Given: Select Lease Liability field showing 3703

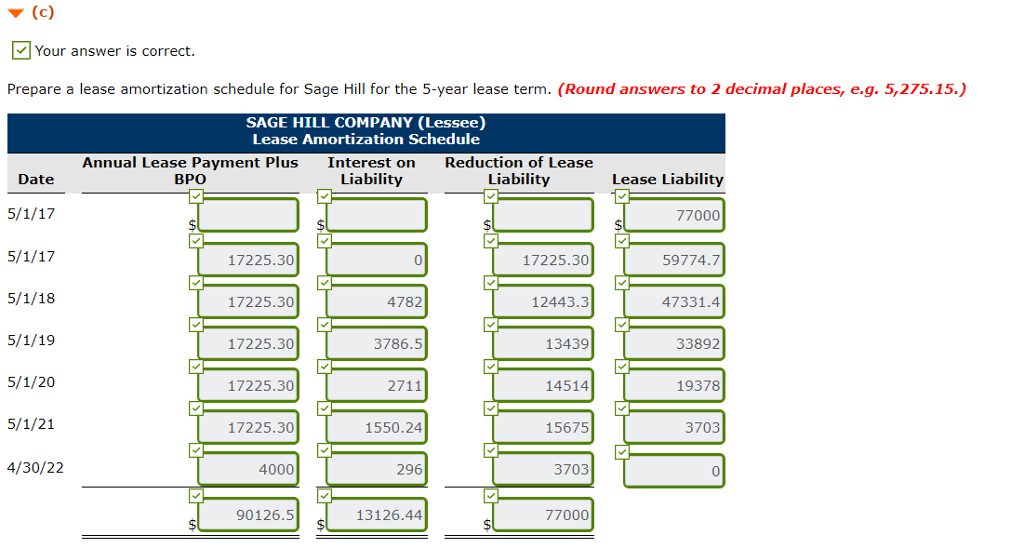Looking at the screenshot, I should pos(674,427).
